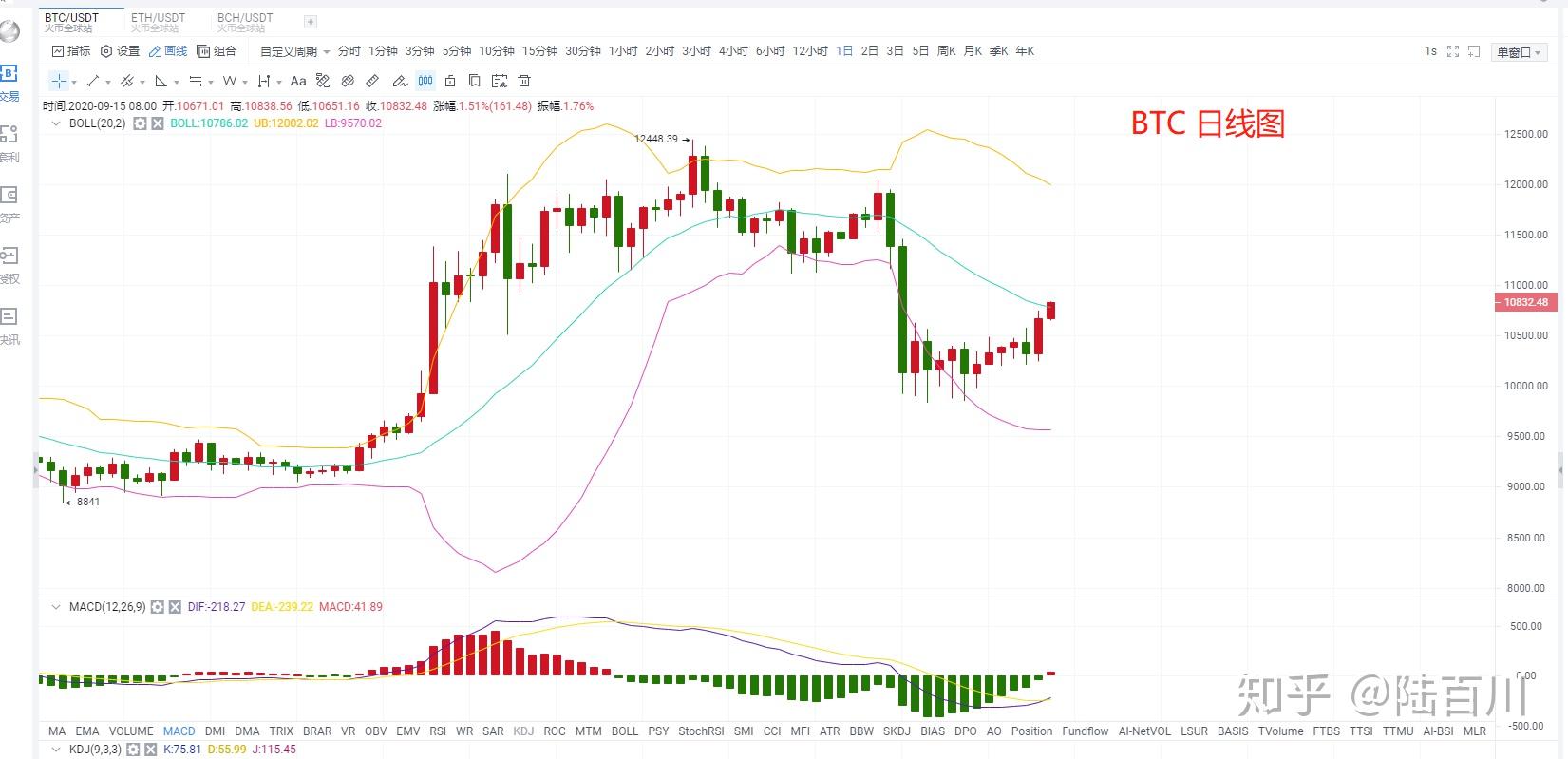
Task: Select the trend line drawing tool
Action: click(x=93, y=81)
